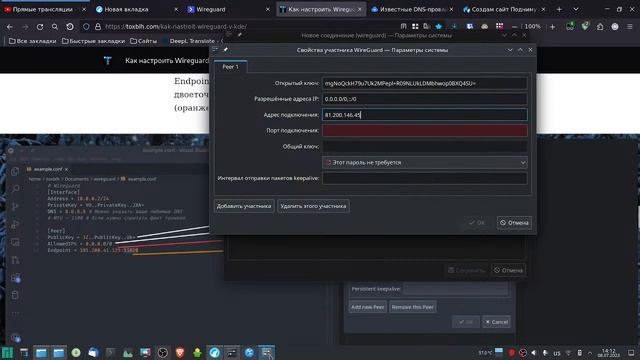
Task: Click the magnifier search icon in browser toolbar
Action: (55, 27)
